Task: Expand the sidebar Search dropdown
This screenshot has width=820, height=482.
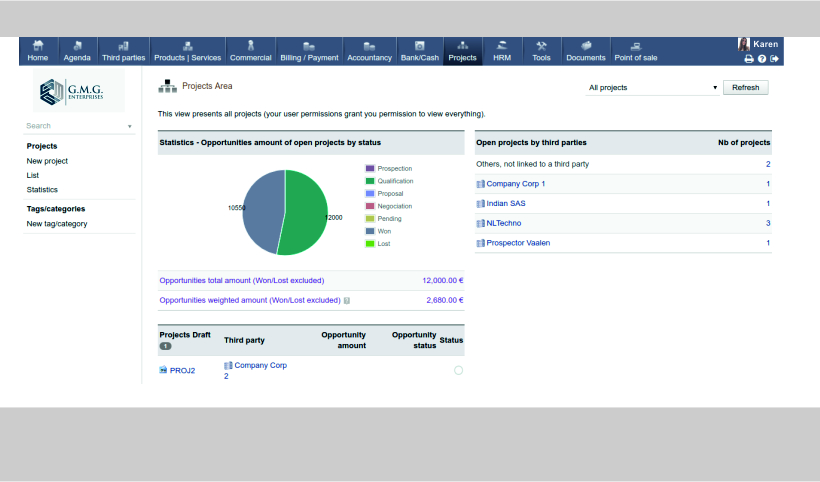Action: pyautogui.click(x=130, y=127)
